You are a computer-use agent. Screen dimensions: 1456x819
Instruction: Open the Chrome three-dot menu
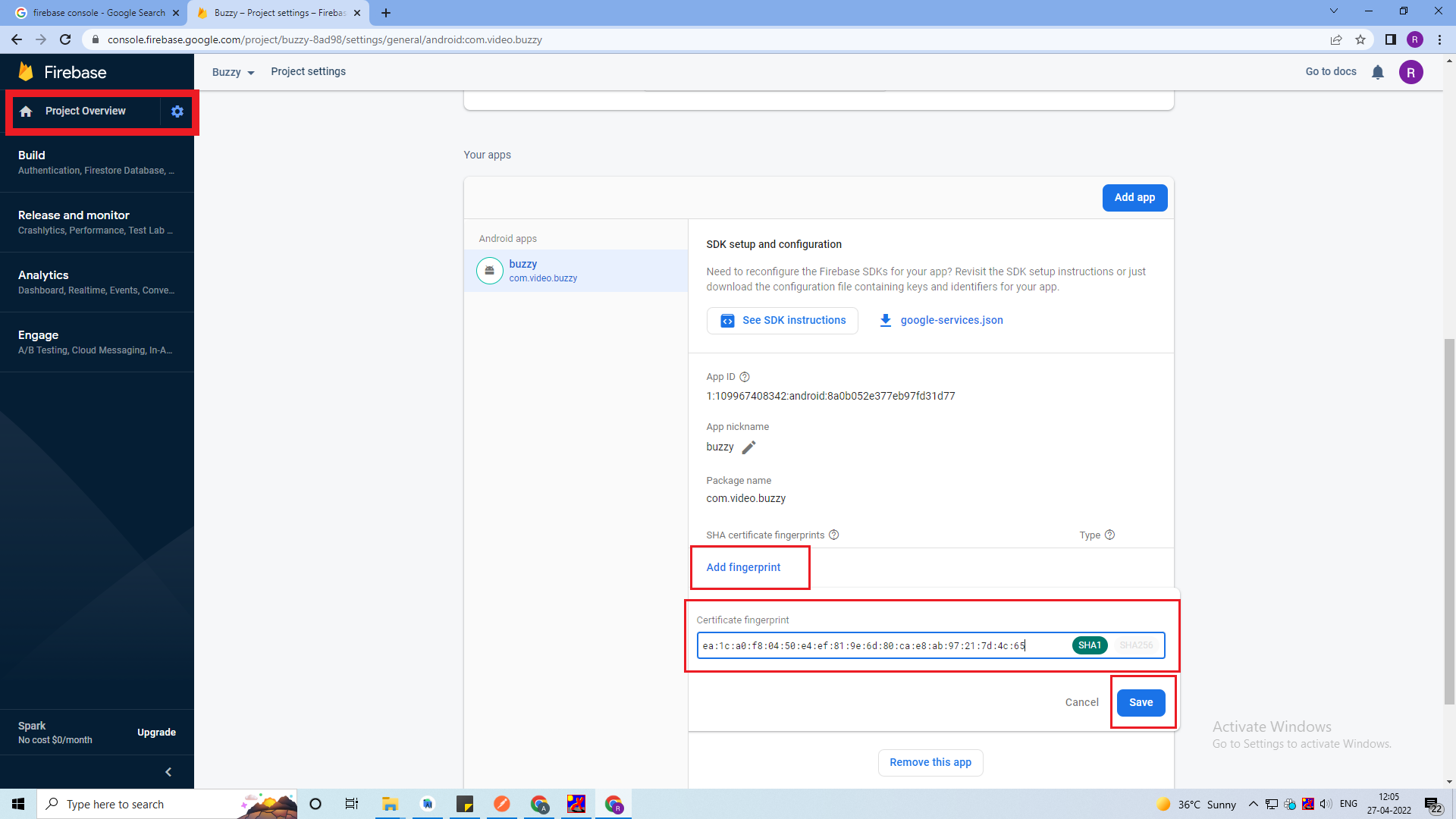coord(1439,39)
